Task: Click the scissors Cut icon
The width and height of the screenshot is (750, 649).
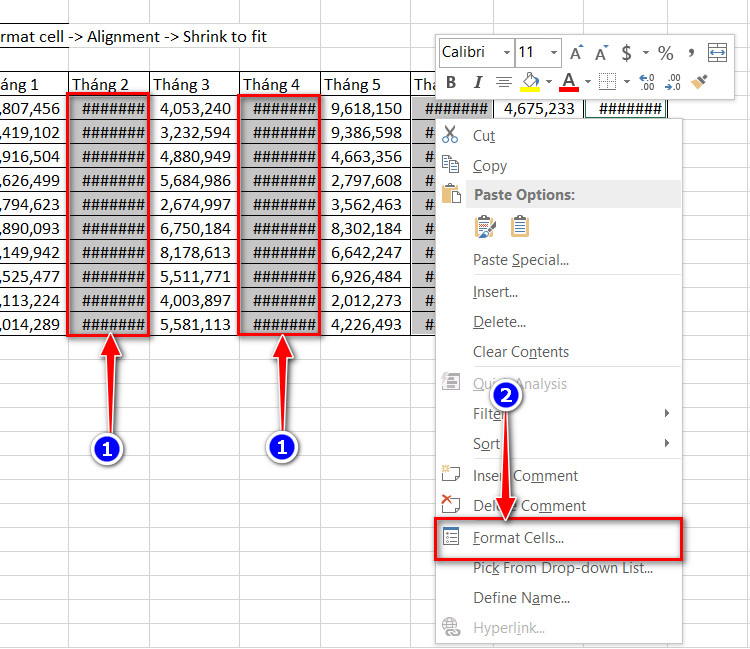Action: coord(450,135)
